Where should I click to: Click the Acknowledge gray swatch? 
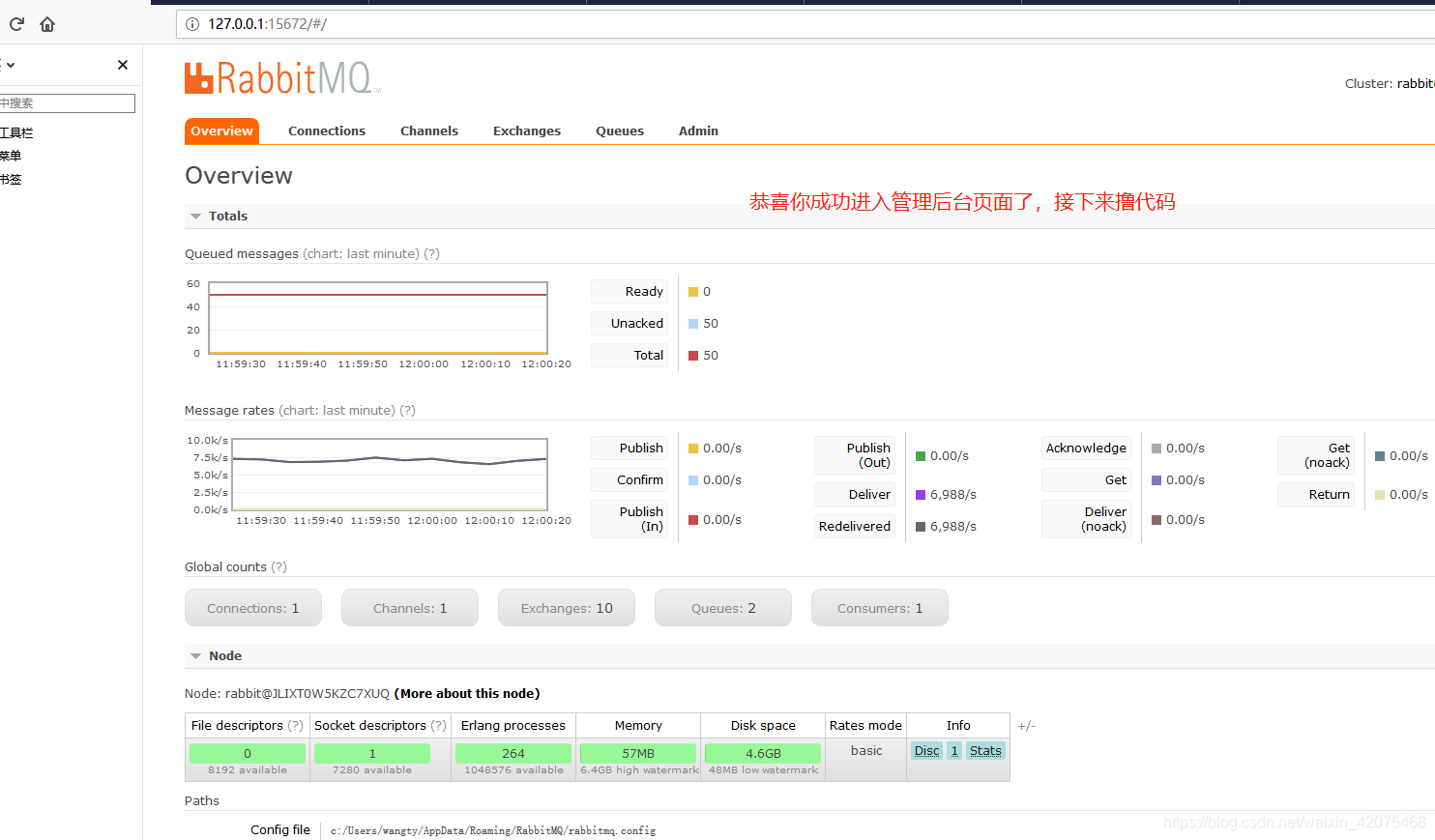coord(1157,449)
